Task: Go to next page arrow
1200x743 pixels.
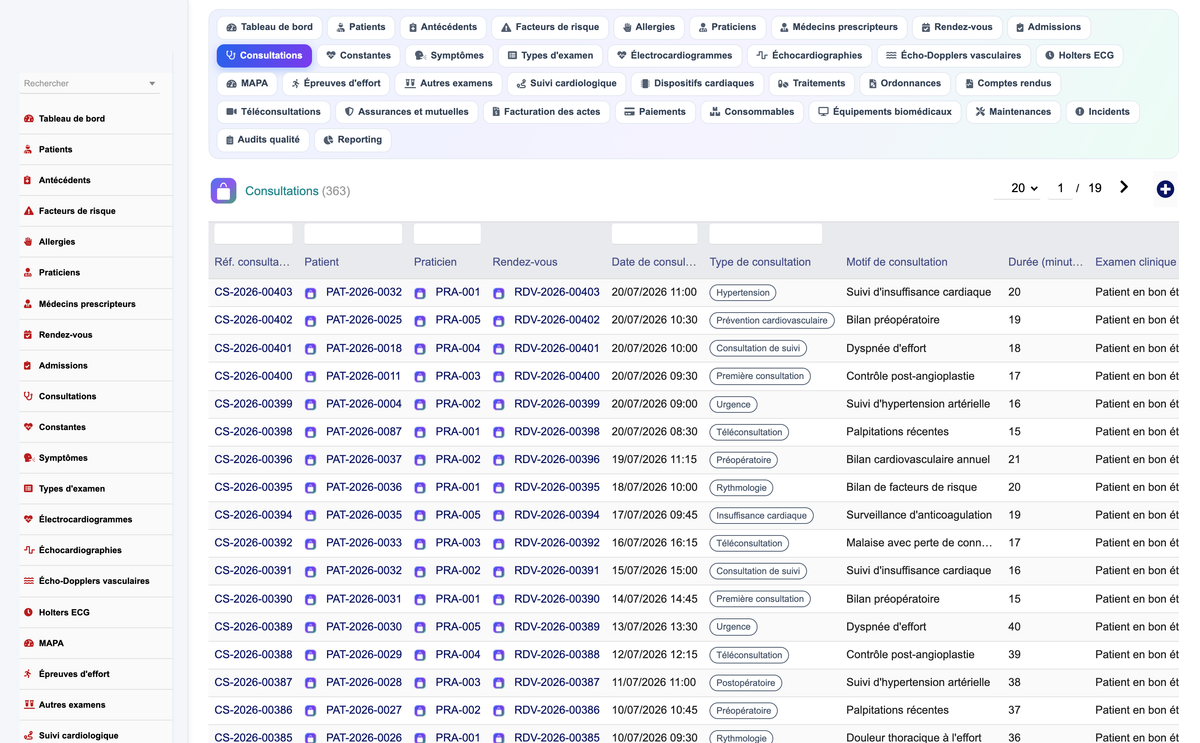Action: [1124, 187]
